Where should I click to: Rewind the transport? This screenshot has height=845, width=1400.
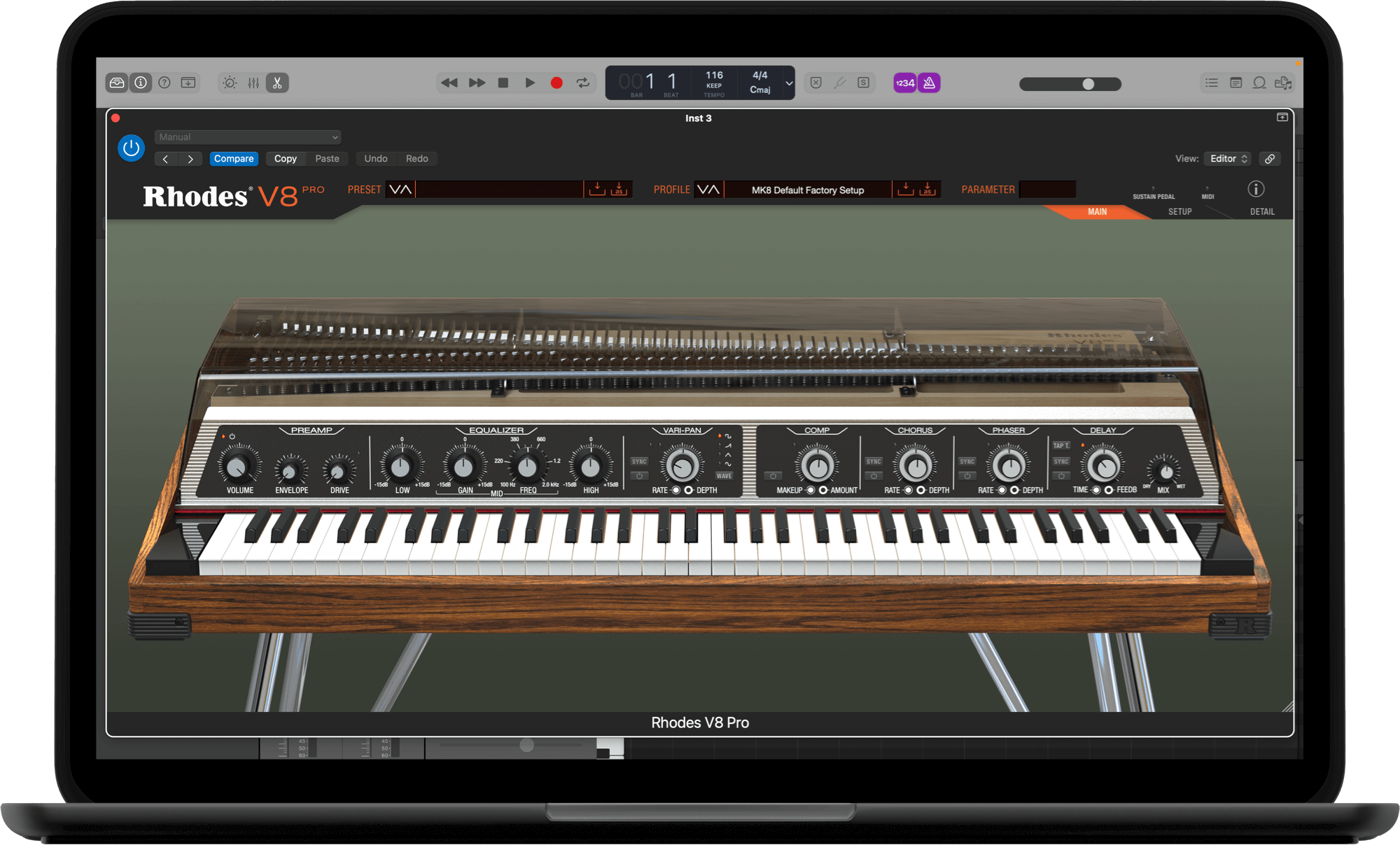pos(449,83)
